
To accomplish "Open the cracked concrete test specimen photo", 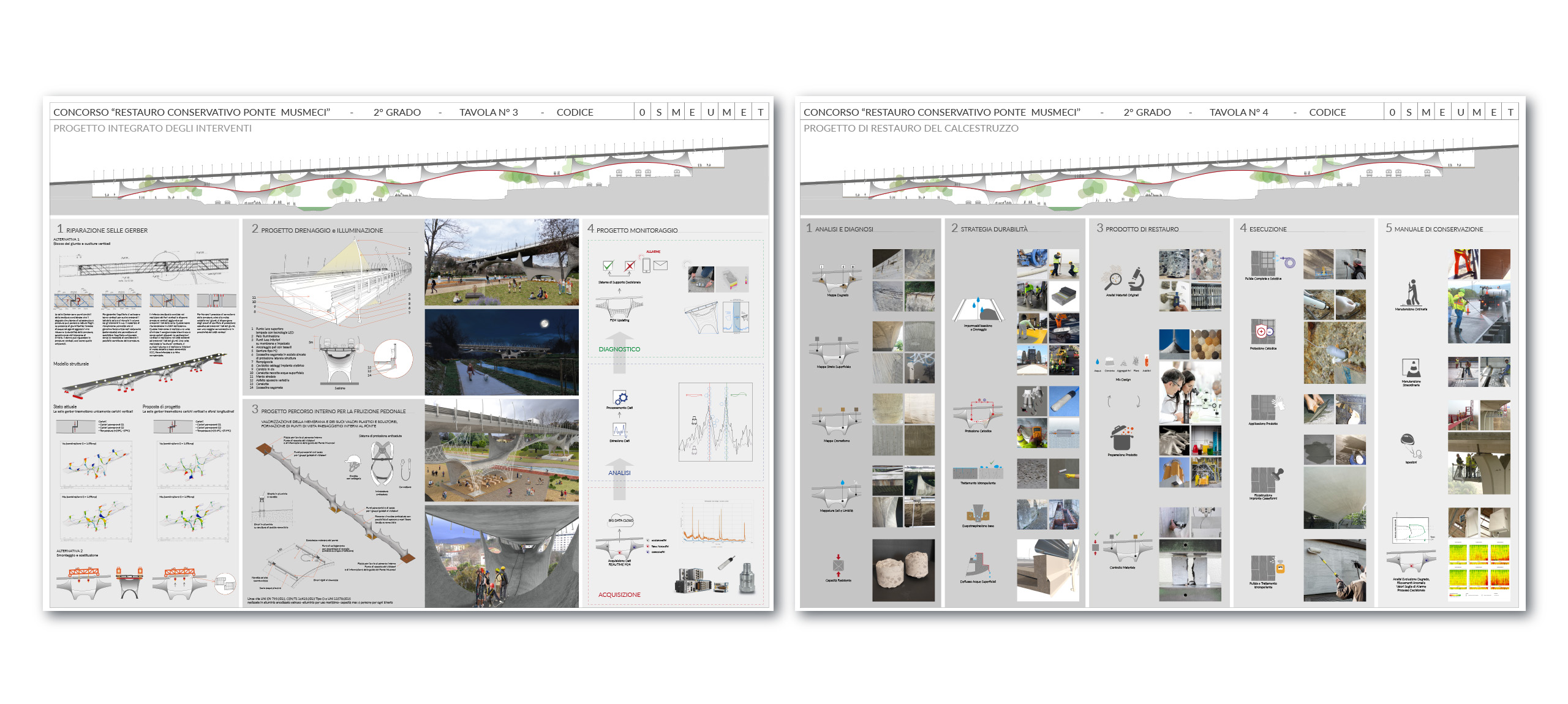I will [x=1190, y=570].
